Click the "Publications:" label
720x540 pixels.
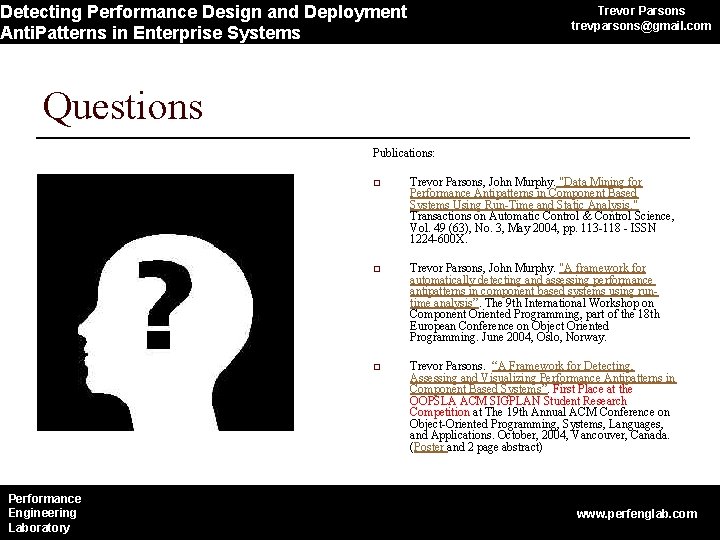403,153
